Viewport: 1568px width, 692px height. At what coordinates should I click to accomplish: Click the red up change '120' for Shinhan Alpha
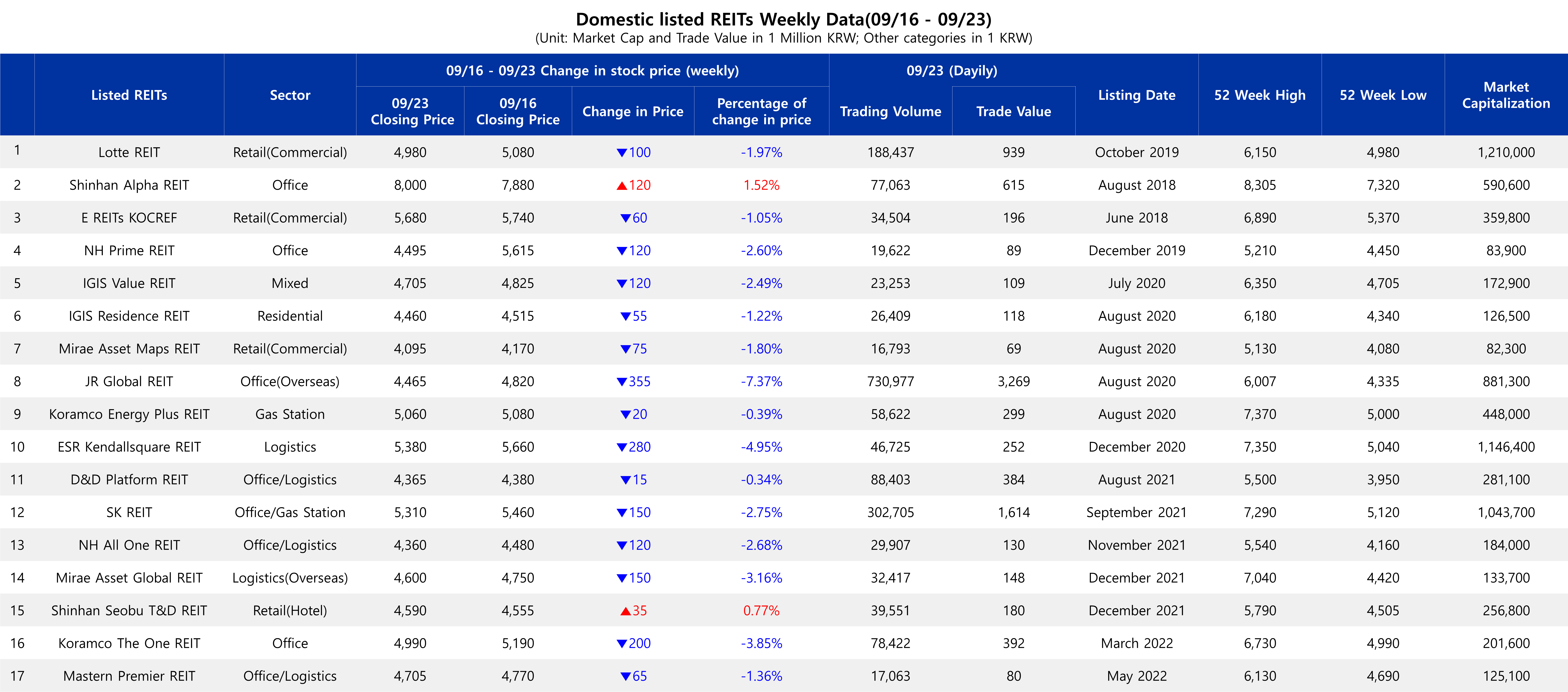(x=634, y=185)
